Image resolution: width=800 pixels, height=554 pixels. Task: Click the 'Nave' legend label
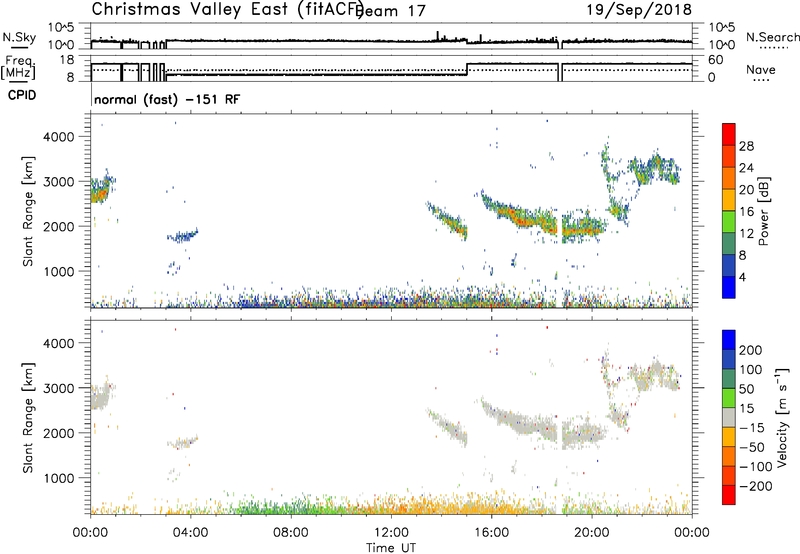[761, 69]
